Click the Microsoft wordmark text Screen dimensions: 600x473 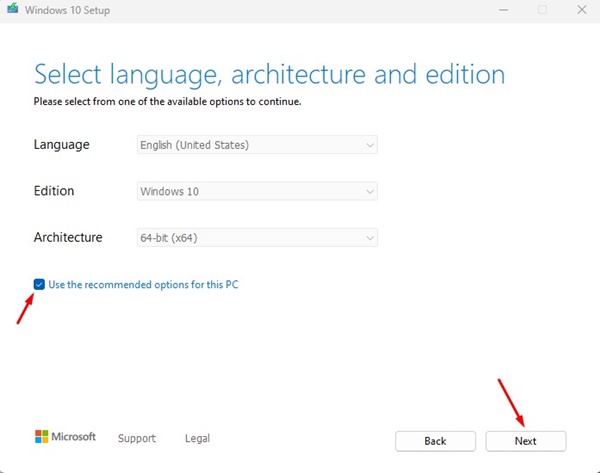tap(73, 437)
